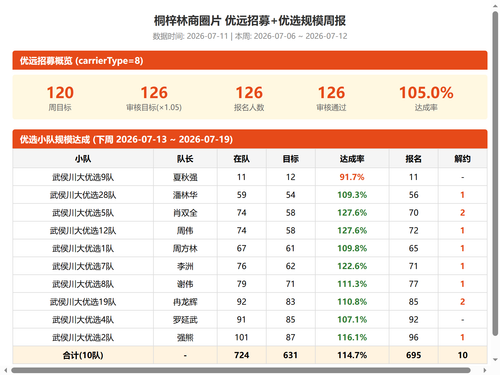Viewport: 500px width, 375px height.
Task: Click the total 解约 value 10
Action: [x=462, y=355]
